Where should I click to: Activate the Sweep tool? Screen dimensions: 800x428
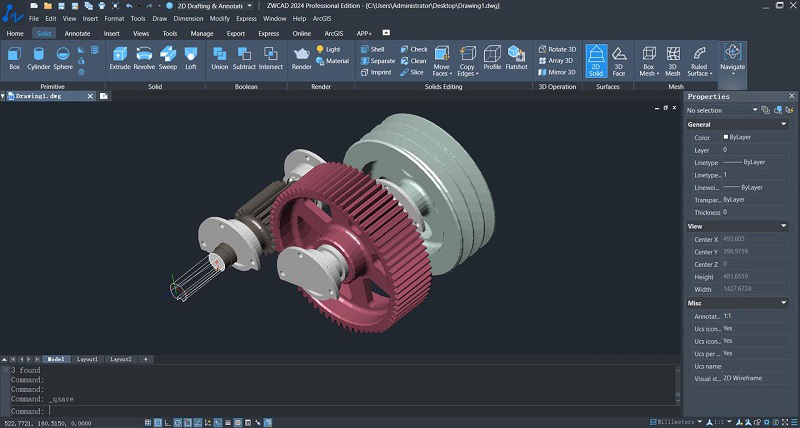(x=168, y=58)
